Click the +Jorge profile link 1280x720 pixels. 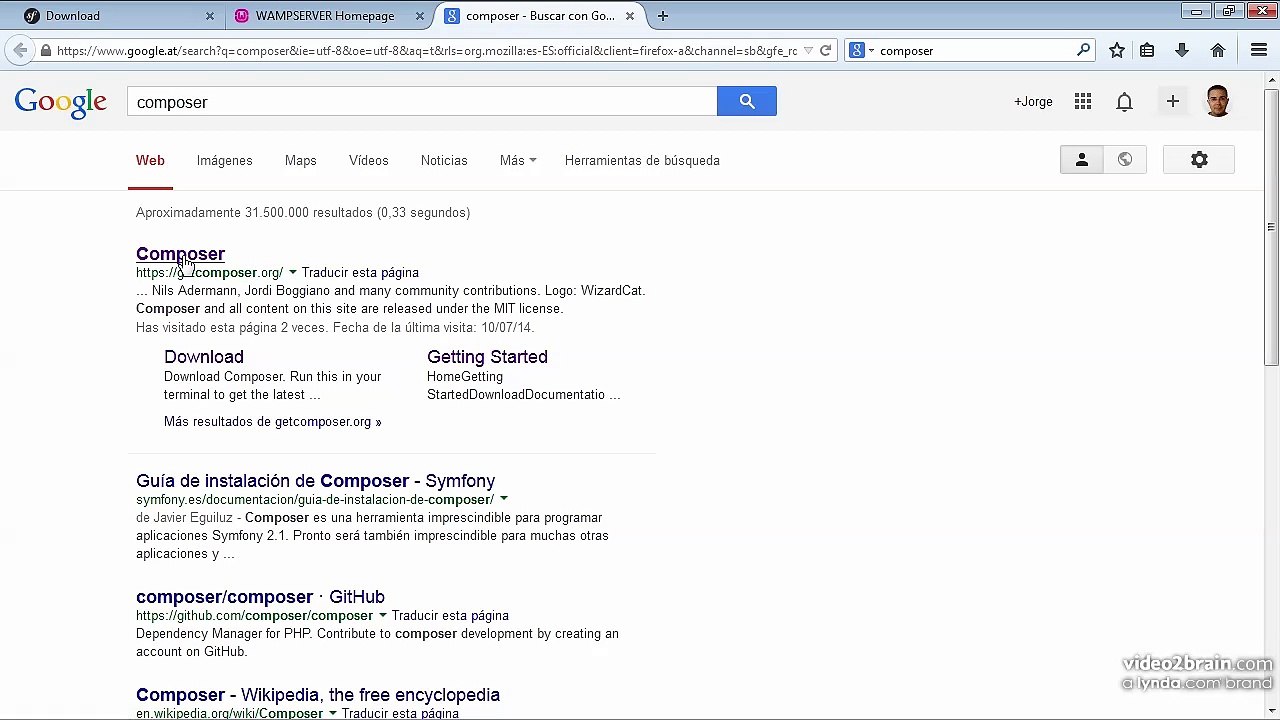1033,101
